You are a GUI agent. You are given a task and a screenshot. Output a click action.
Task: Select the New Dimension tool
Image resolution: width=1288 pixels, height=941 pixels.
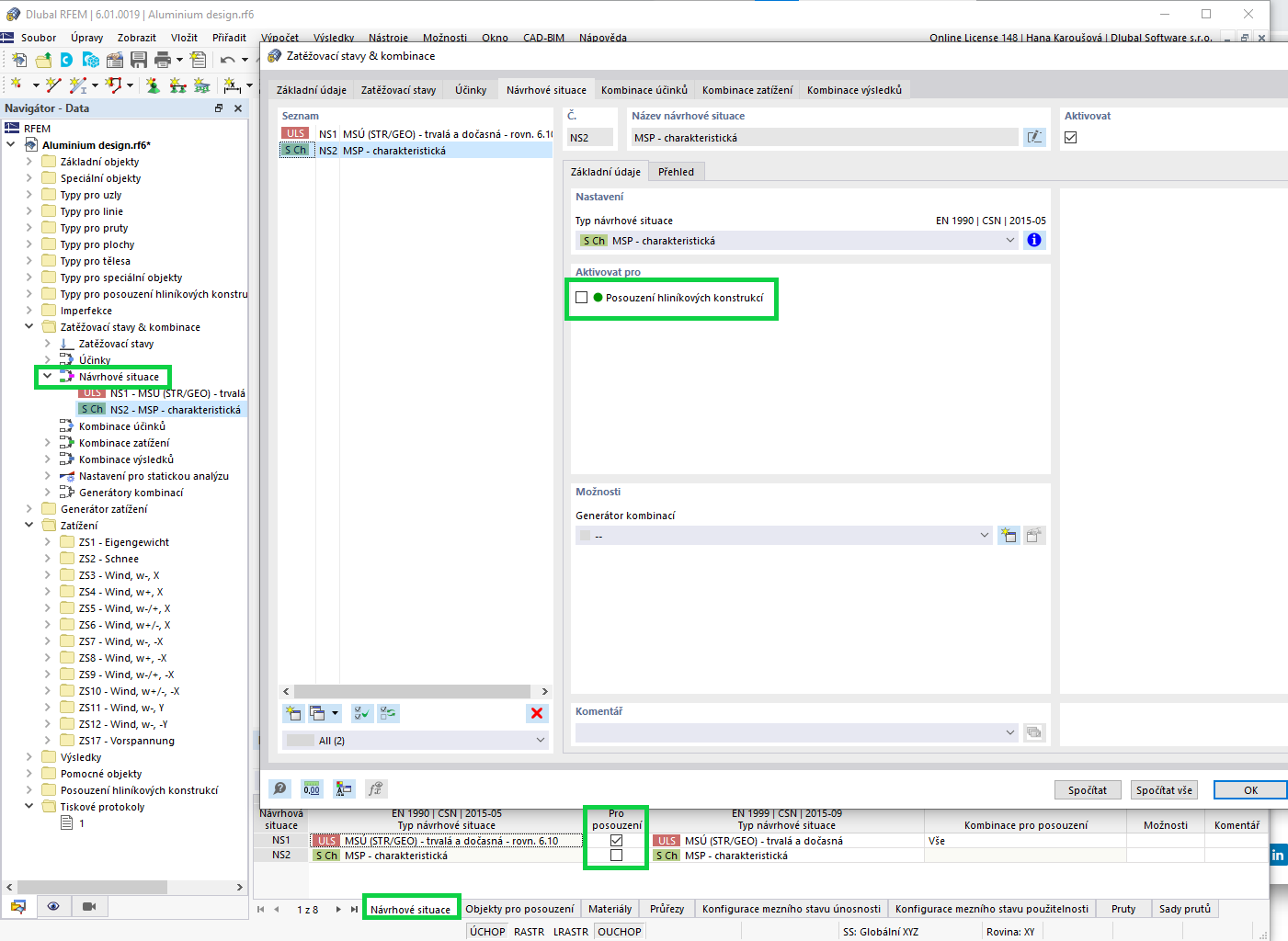[232, 85]
